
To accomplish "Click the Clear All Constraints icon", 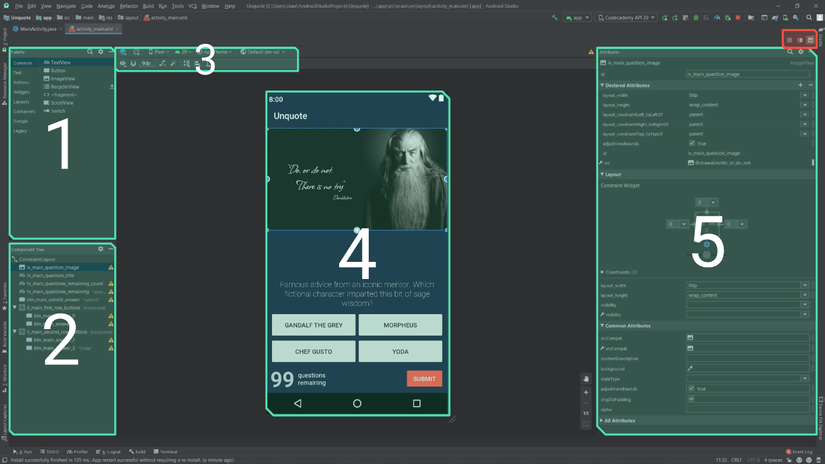I will (x=162, y=64).
